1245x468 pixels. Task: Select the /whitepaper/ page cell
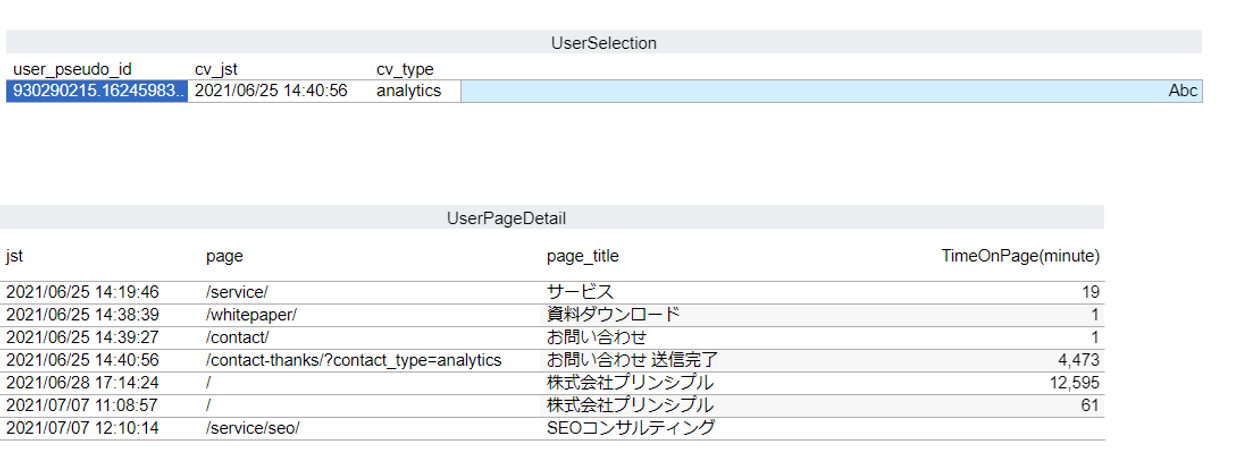(251, 314)
